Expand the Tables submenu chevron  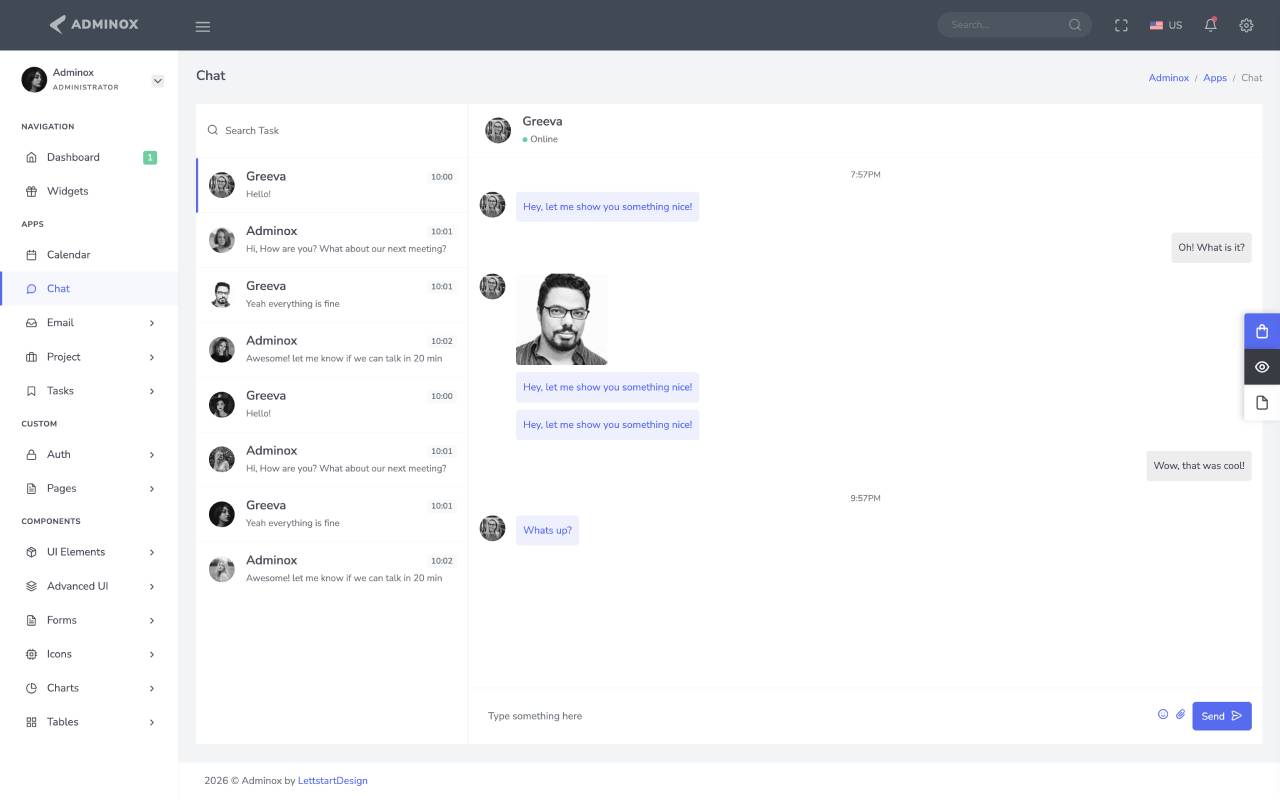pos(152,722)
